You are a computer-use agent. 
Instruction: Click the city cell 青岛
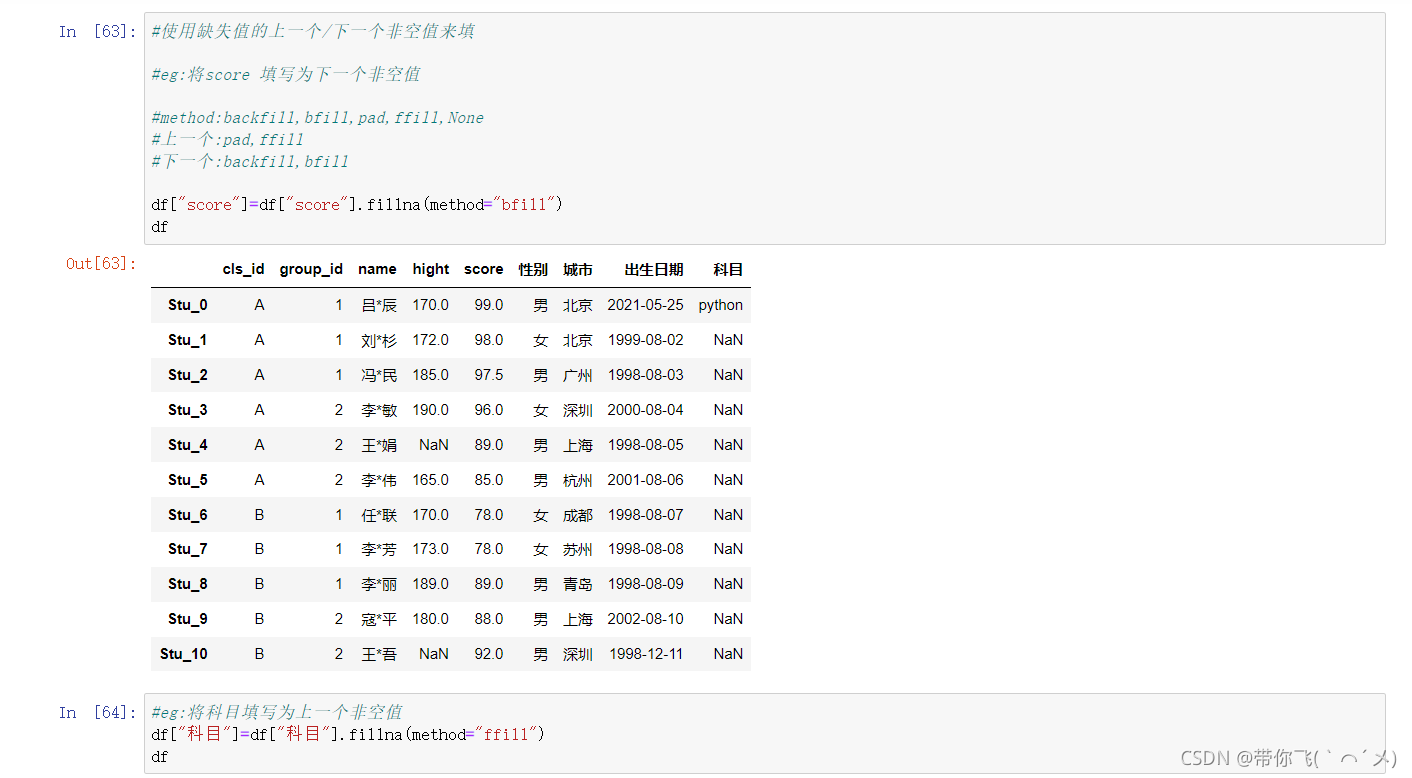[x=578, y=584]
